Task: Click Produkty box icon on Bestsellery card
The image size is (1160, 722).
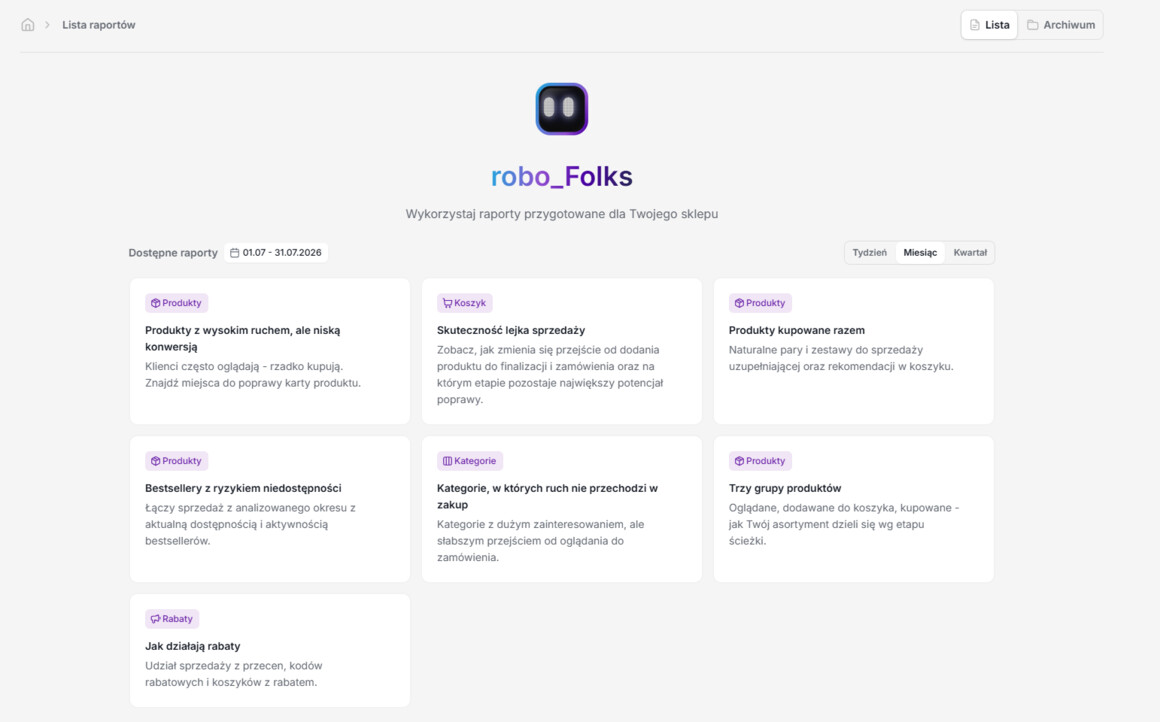Action: click(155, 461)
